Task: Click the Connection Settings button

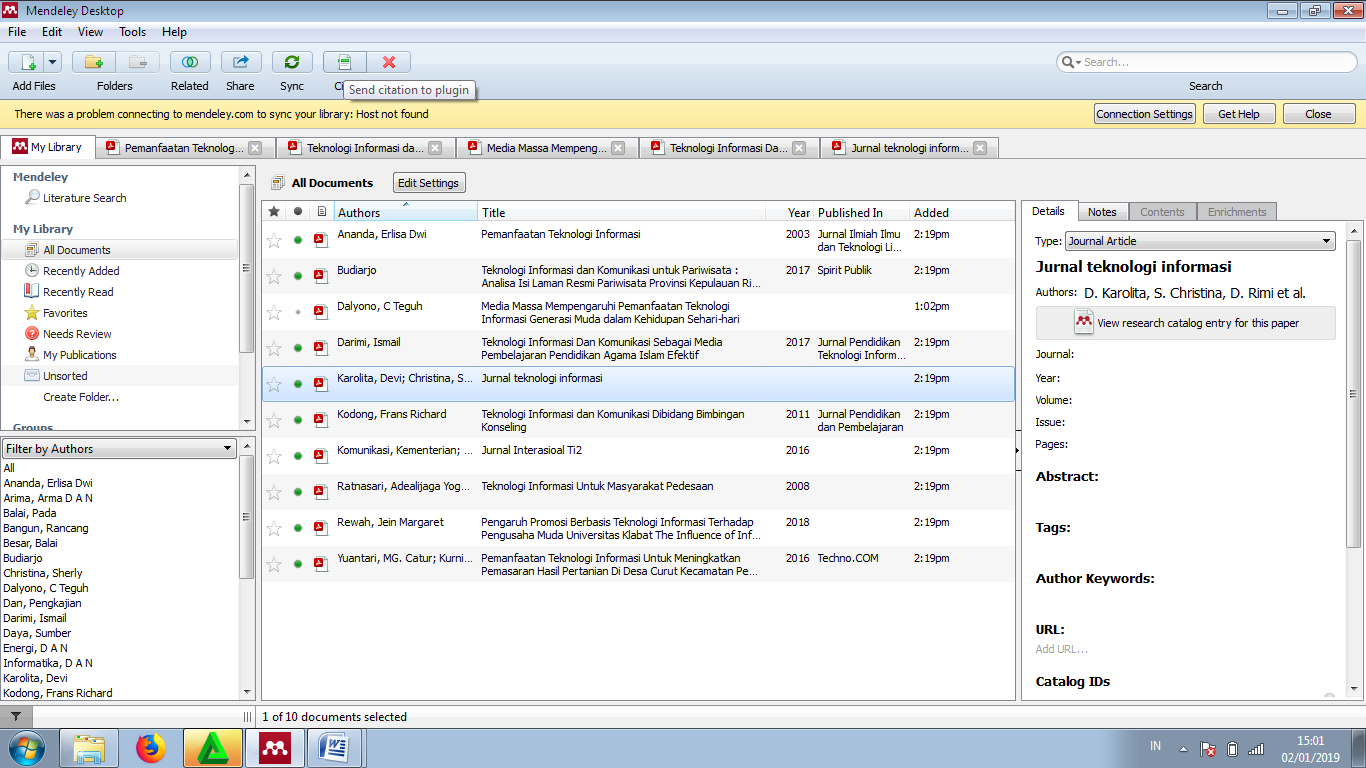Action: (1144, 114)
